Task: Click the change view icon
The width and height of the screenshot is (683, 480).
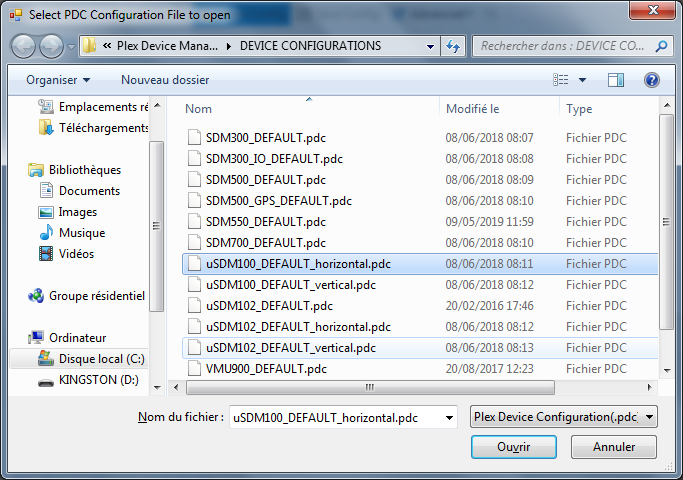Action: tap(561, 80)
